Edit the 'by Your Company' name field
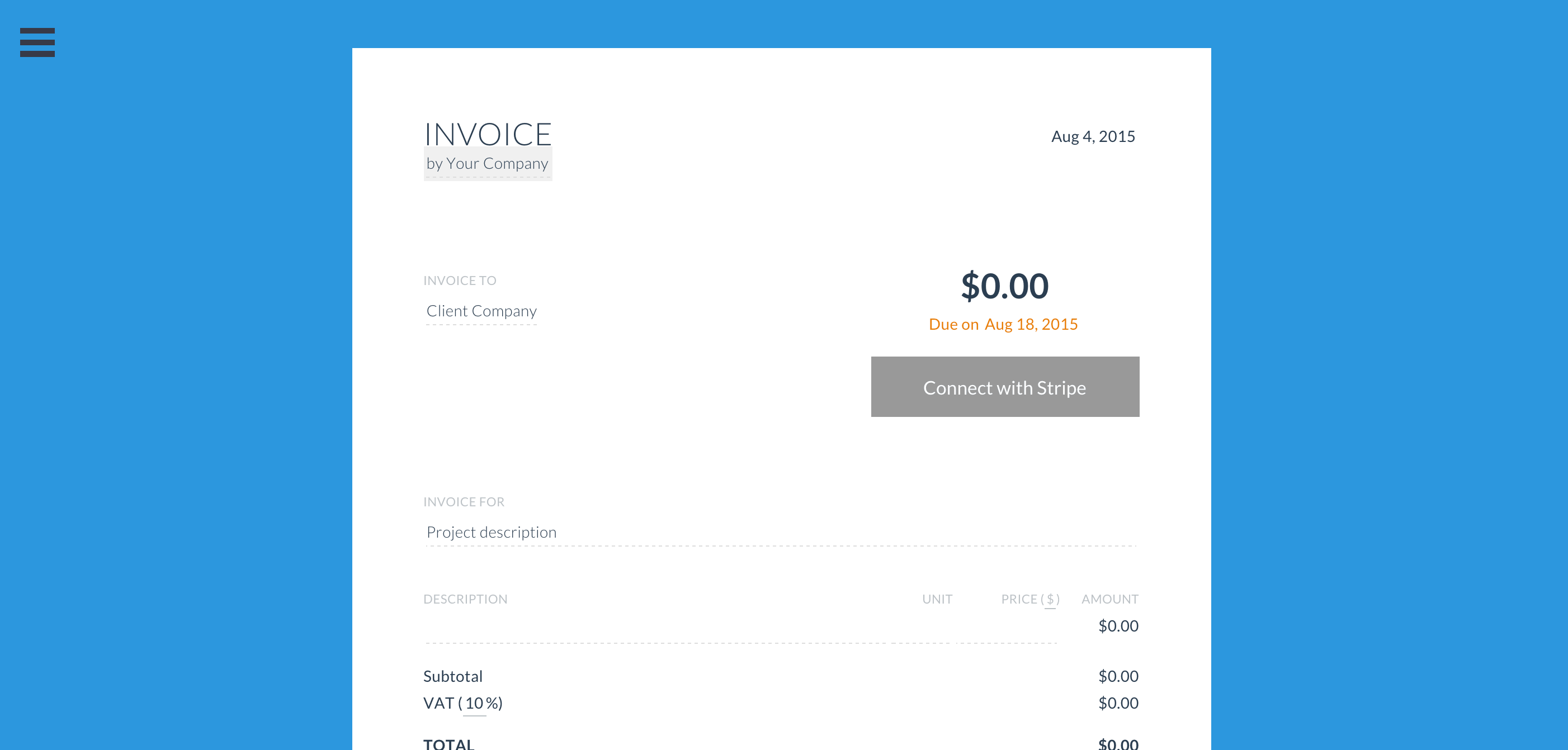Screen dimensions: 1568x750 pos(488,164)
